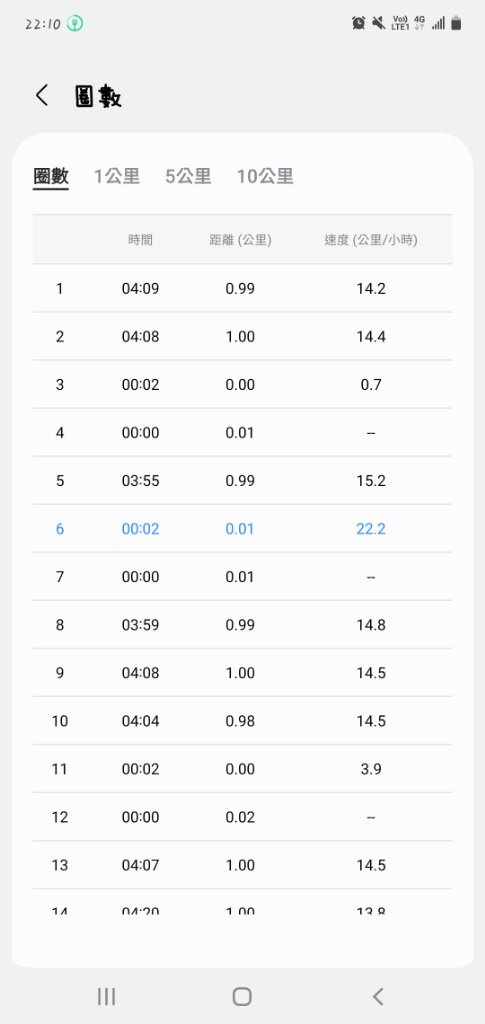Select lap 13 row with 04:07
485x1024 pixels.
point(242,865)
